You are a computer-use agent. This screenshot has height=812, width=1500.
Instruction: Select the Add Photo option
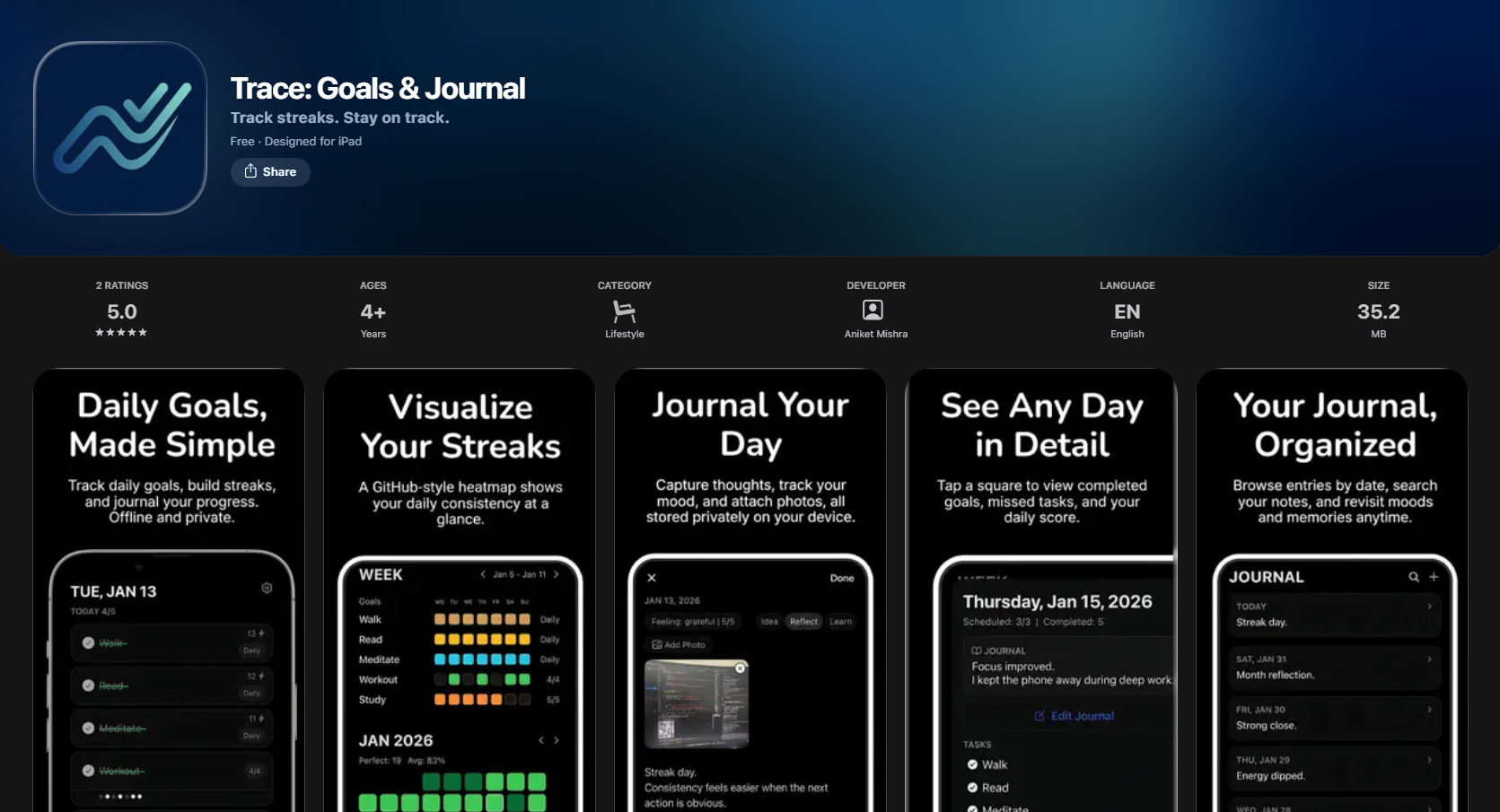coord(680,644)
